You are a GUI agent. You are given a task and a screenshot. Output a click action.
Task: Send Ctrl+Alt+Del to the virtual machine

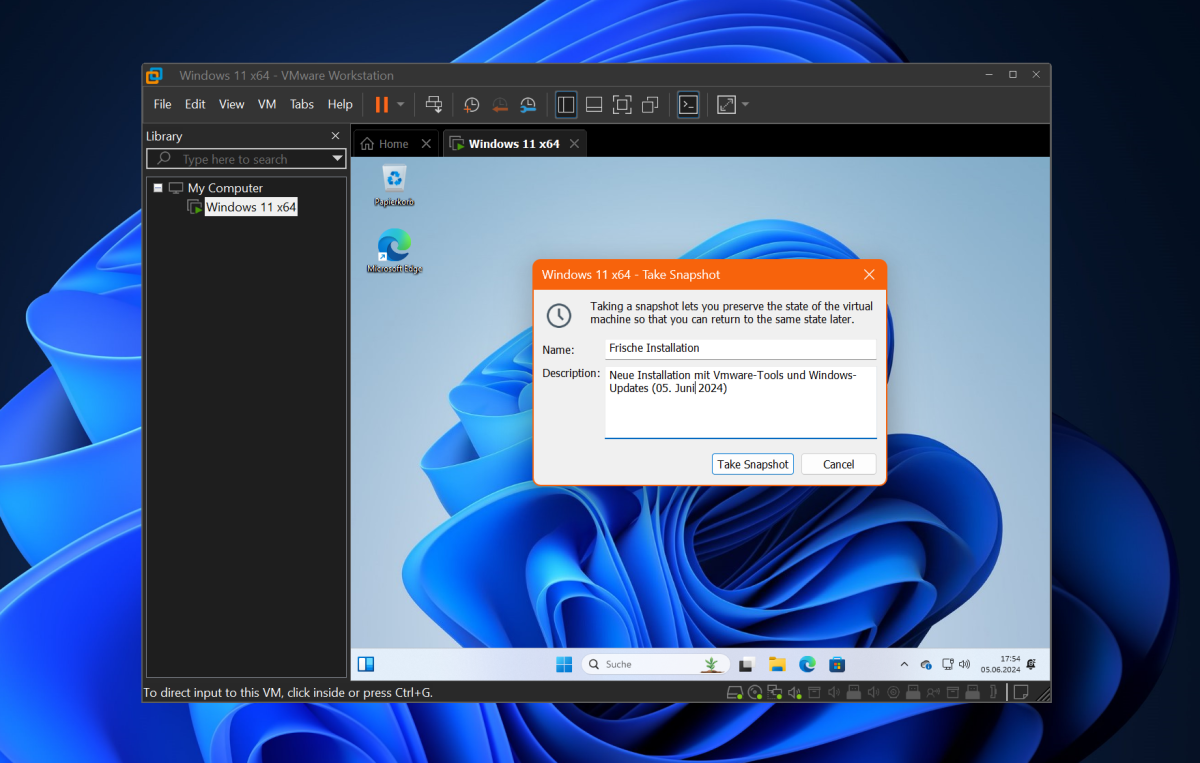point(433,104)
